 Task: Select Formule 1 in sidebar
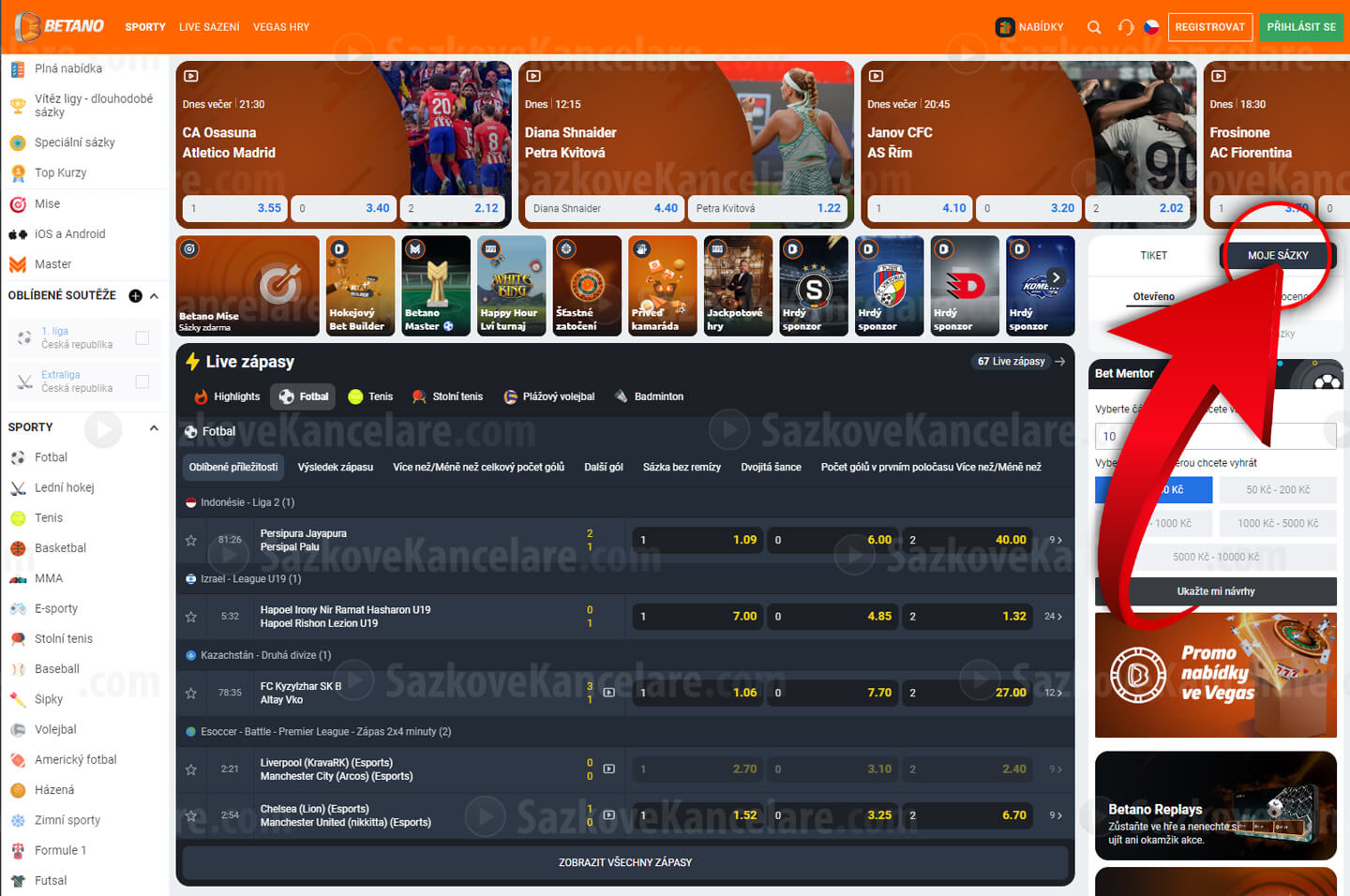[60, 850]
